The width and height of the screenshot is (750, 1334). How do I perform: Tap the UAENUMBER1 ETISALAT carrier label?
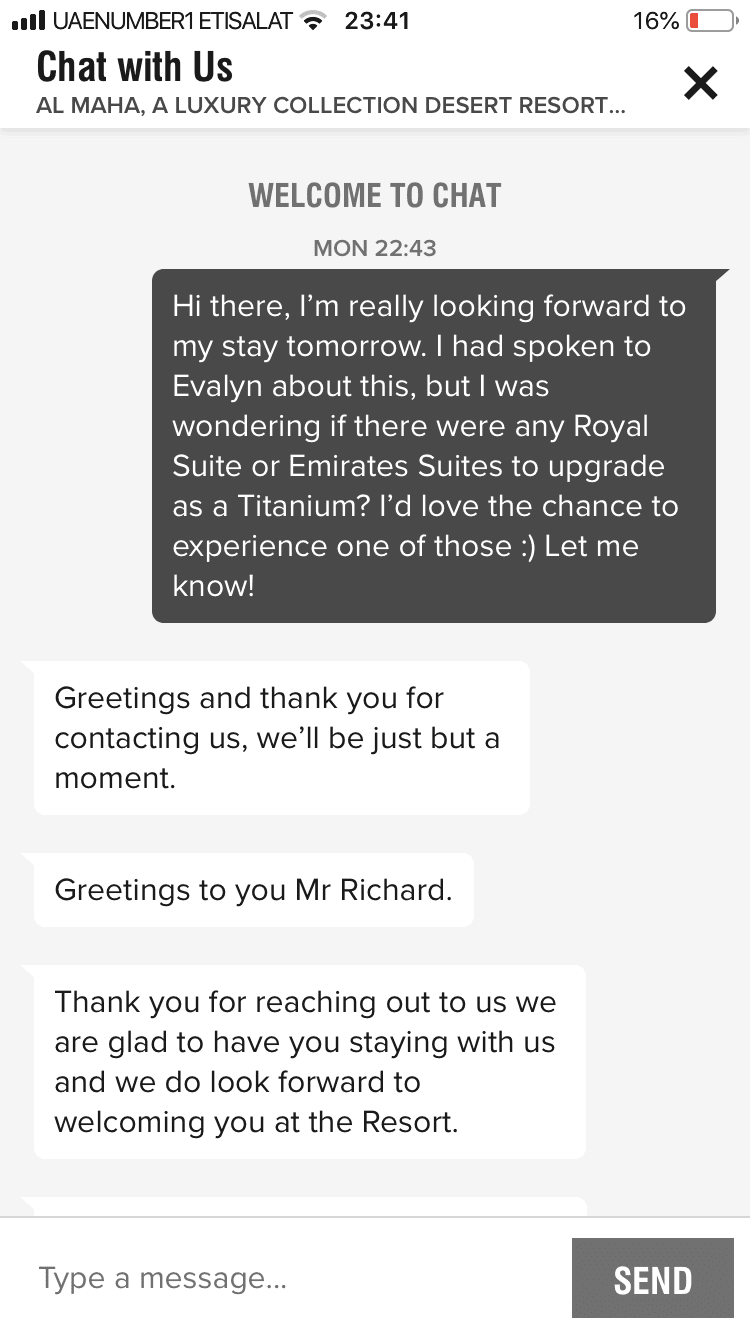[173, 20]
